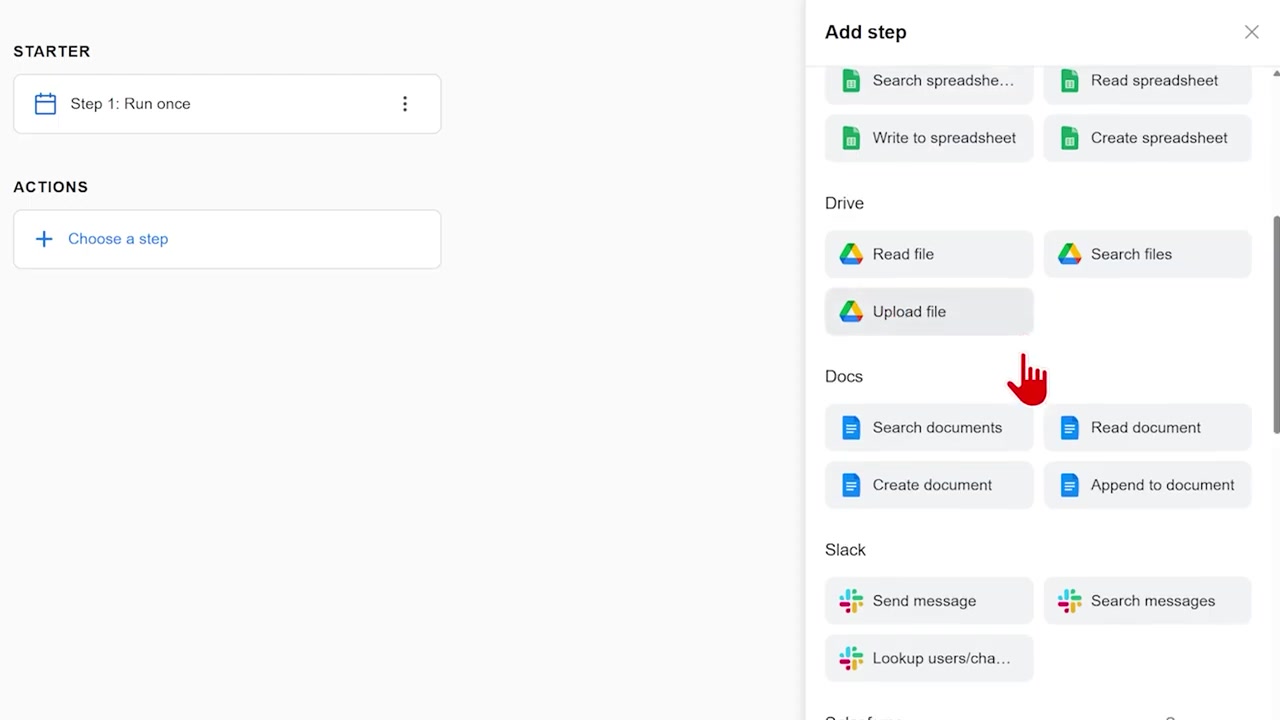Click the Drive icon for Search files
This screenshot has width=1280, height=720.
[1069, 254]
